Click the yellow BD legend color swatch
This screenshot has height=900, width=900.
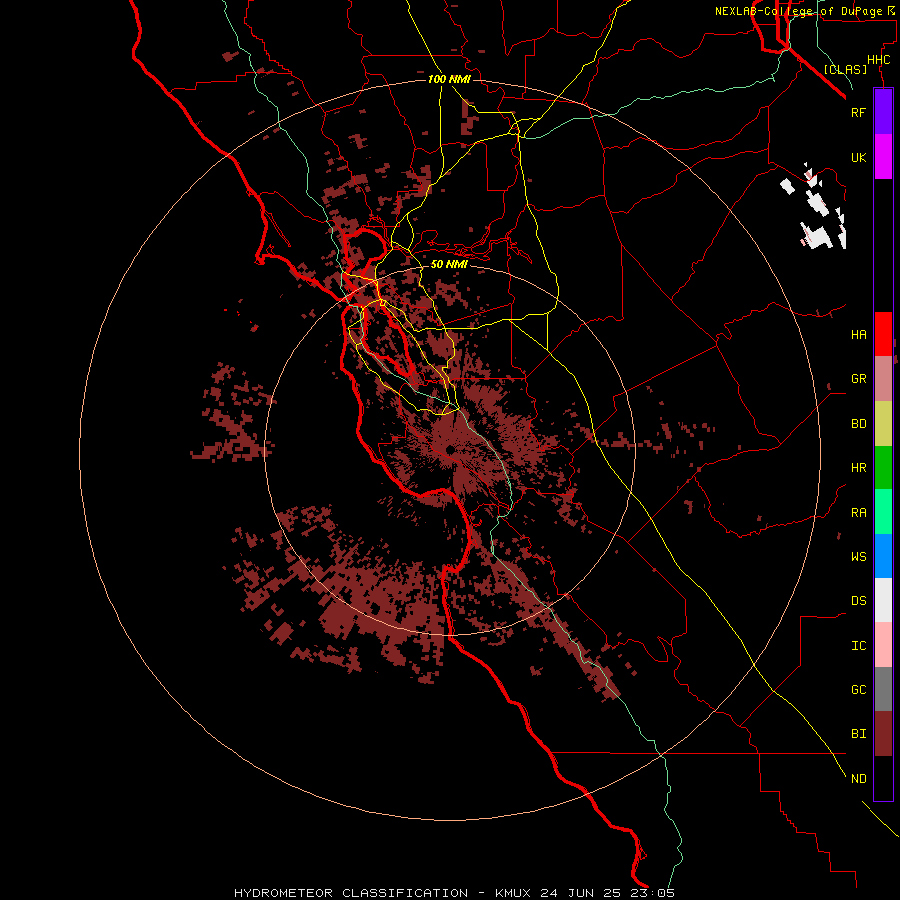tap(883, 424)
